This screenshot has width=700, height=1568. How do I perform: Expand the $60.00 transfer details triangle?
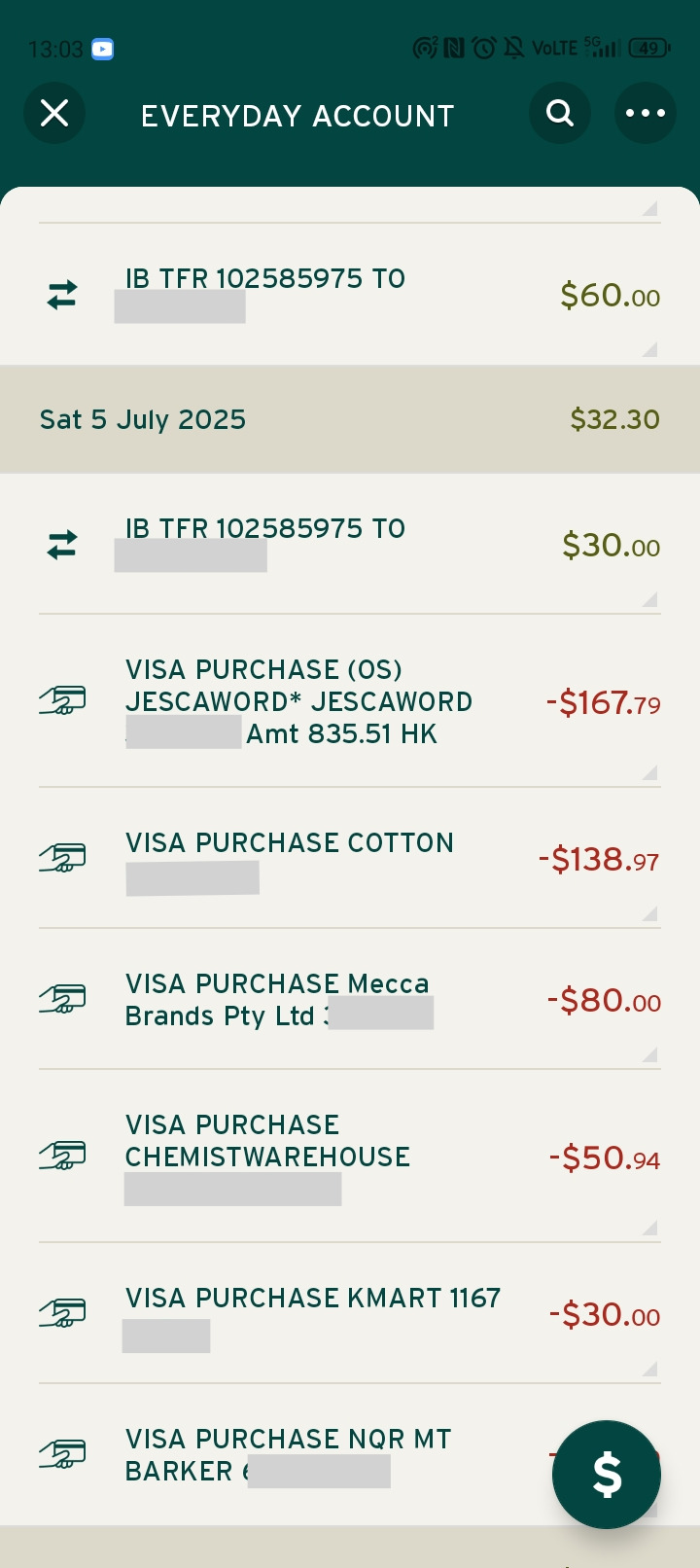pos(650,349)
